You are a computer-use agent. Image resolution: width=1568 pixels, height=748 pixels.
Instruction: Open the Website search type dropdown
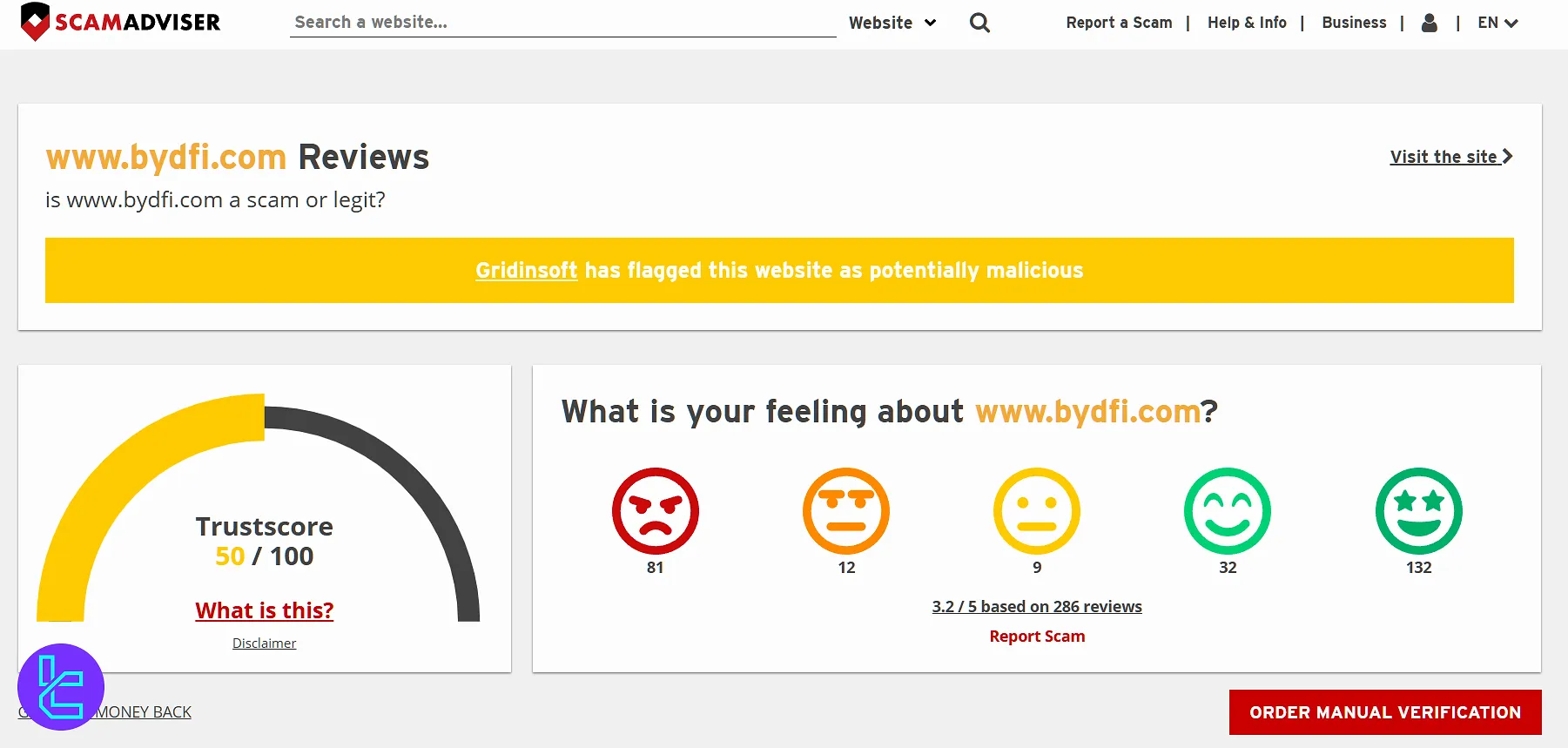[892, 23]
